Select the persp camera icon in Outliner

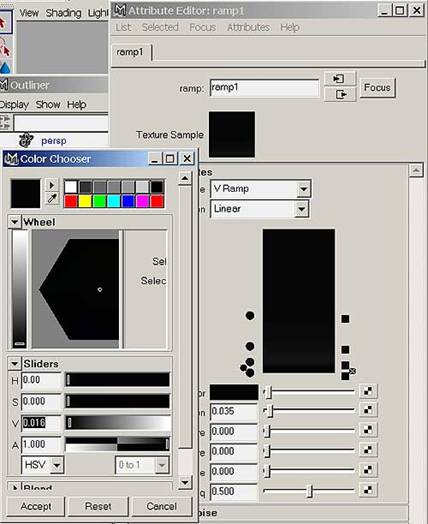[x=26, y=140]
